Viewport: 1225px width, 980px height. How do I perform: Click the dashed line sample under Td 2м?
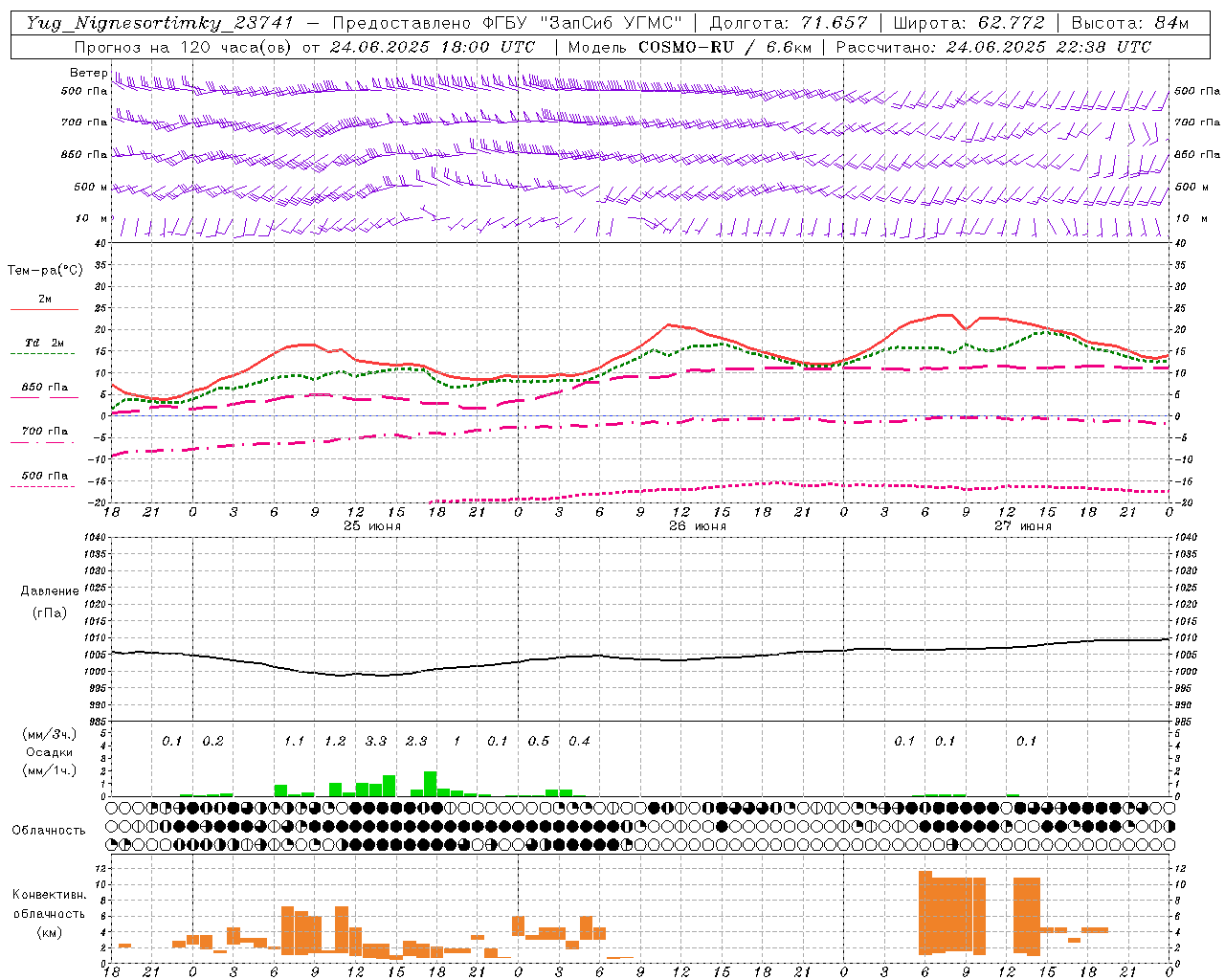(42, 354)
